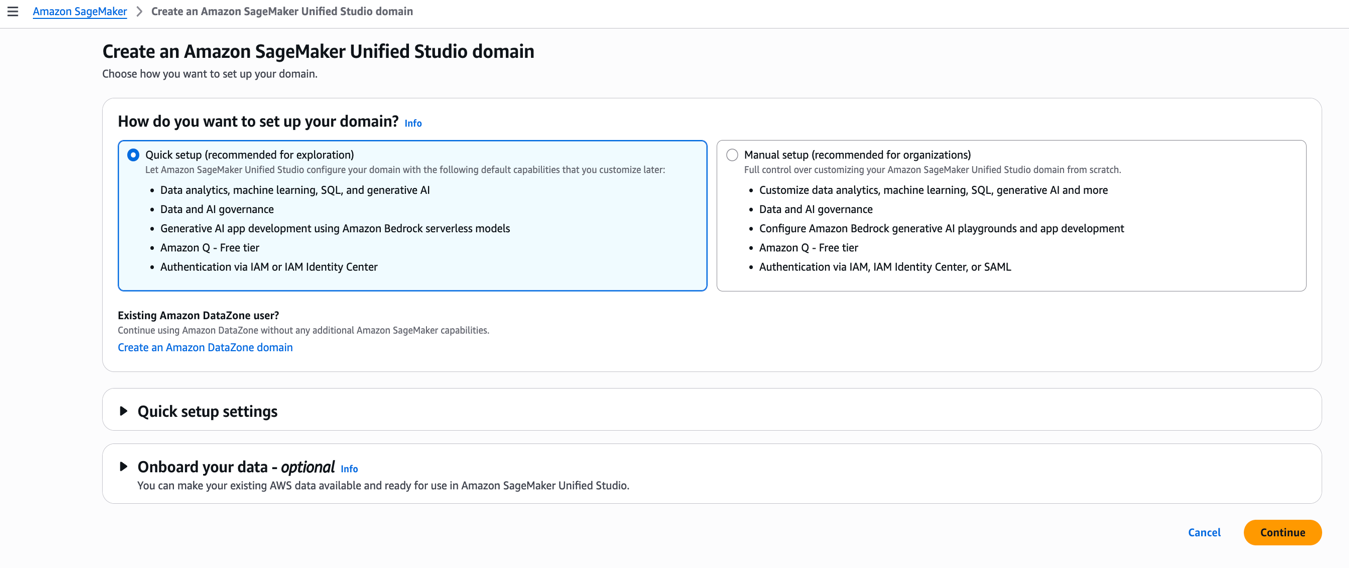Screen dimensions: 1349x568
Task: Open Info beside the domain setup heading
Action: coord(413,123)
